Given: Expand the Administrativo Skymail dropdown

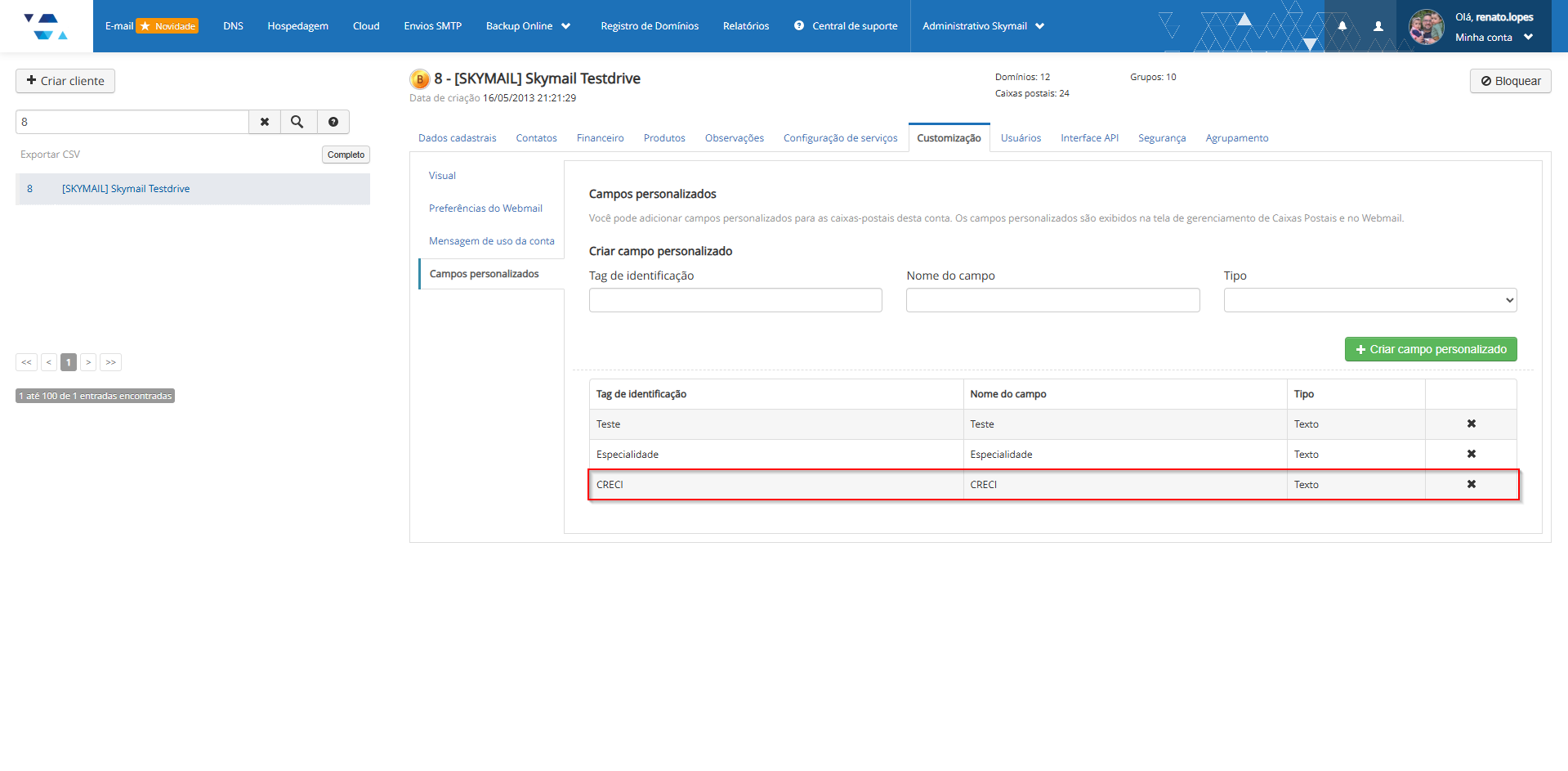Looking at the screenshot, I should coord(983,26).
